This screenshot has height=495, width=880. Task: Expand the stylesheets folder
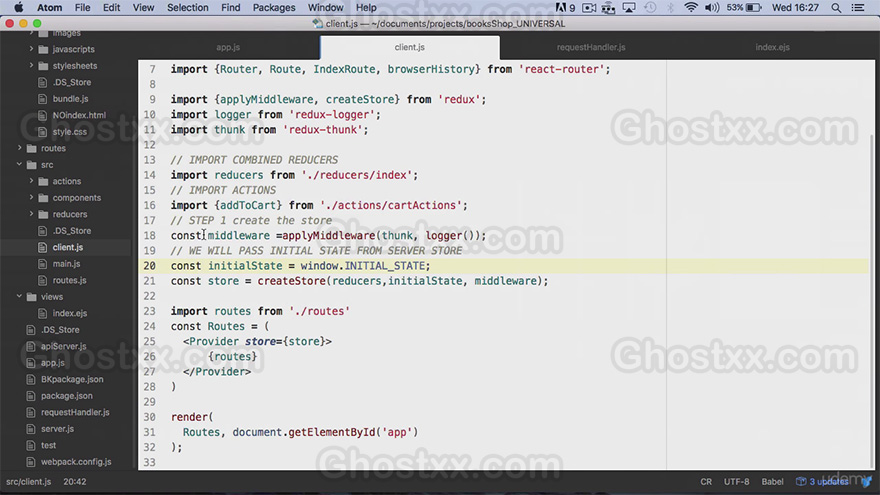point(31,65)
